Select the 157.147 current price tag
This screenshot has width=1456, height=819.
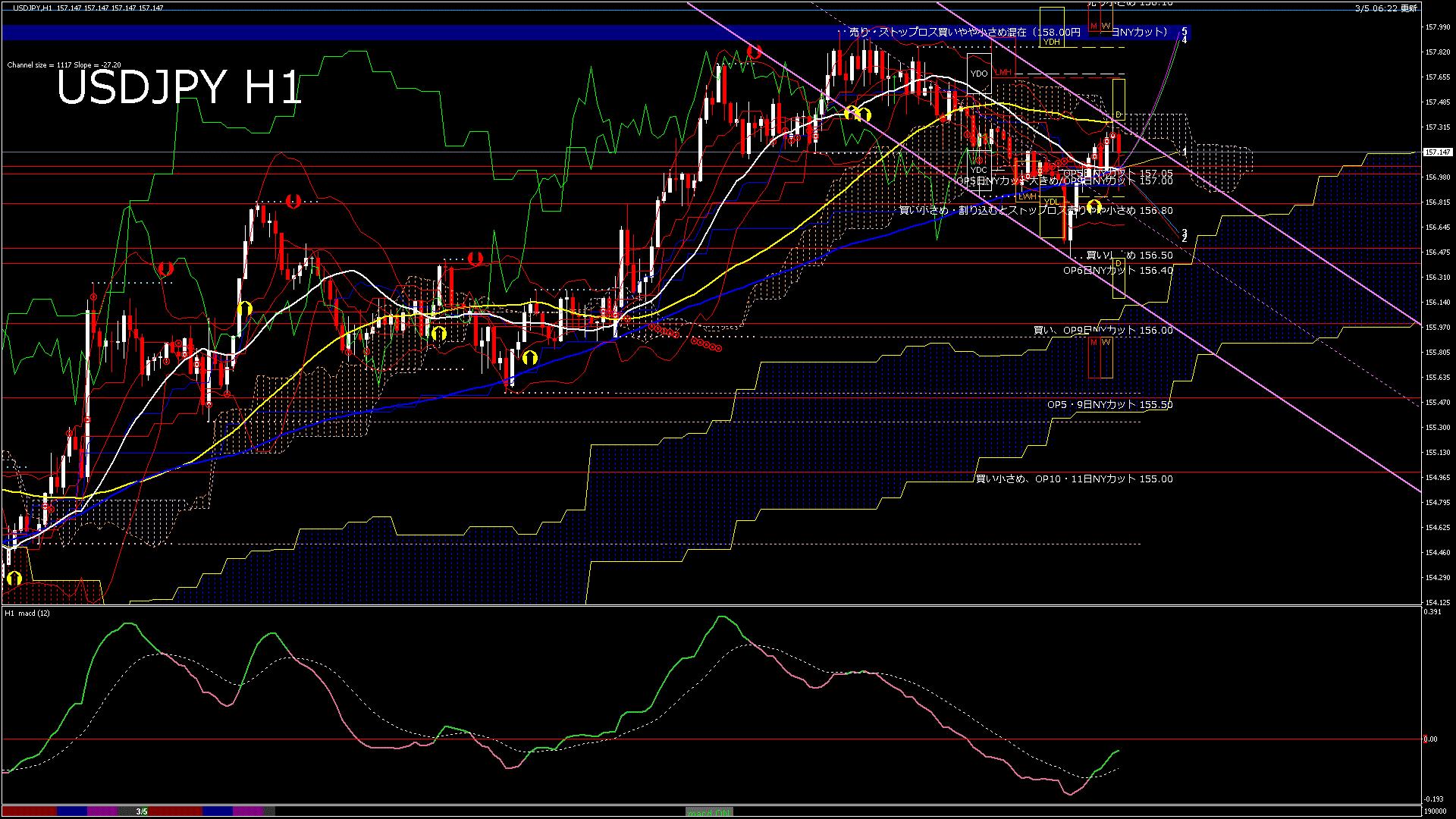click(1437, 152)
